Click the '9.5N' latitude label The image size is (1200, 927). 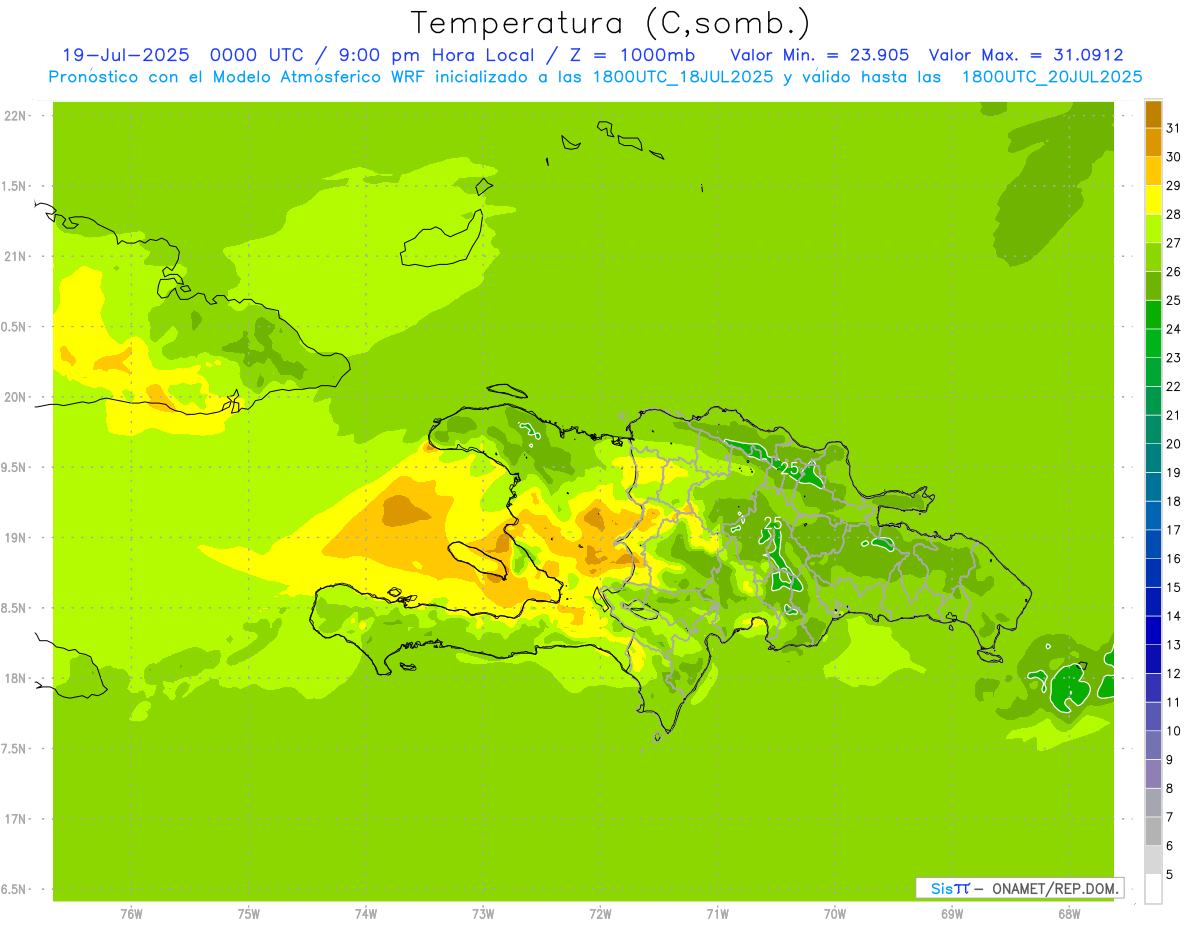14,468
